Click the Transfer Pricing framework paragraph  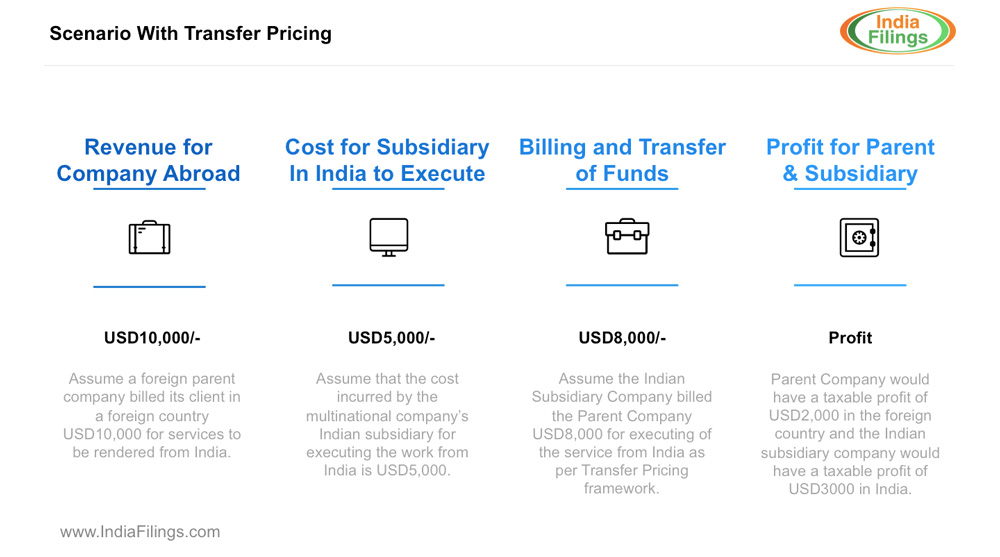[x=622, y=433]
